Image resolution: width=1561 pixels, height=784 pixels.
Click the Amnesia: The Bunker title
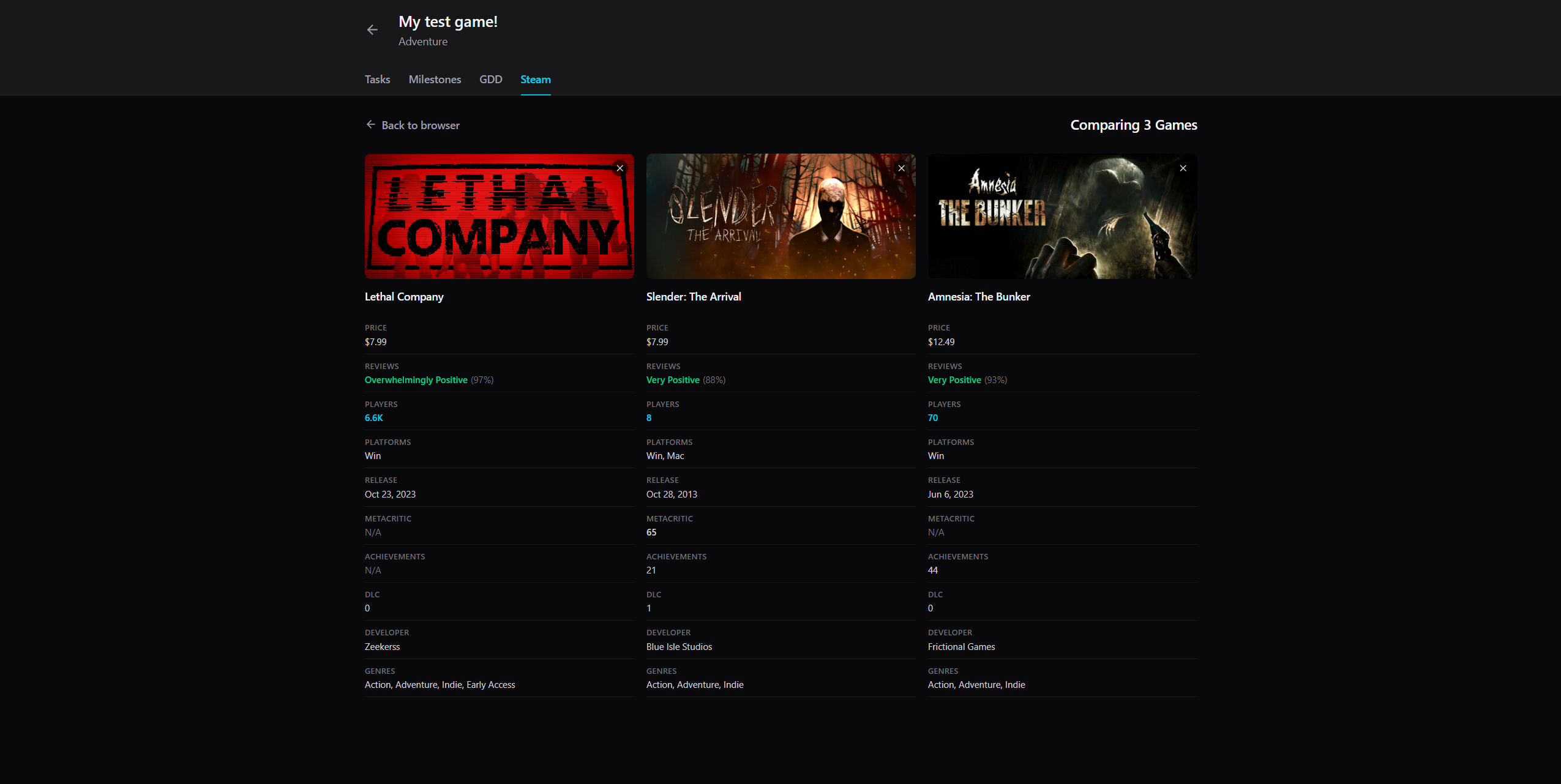979,297
